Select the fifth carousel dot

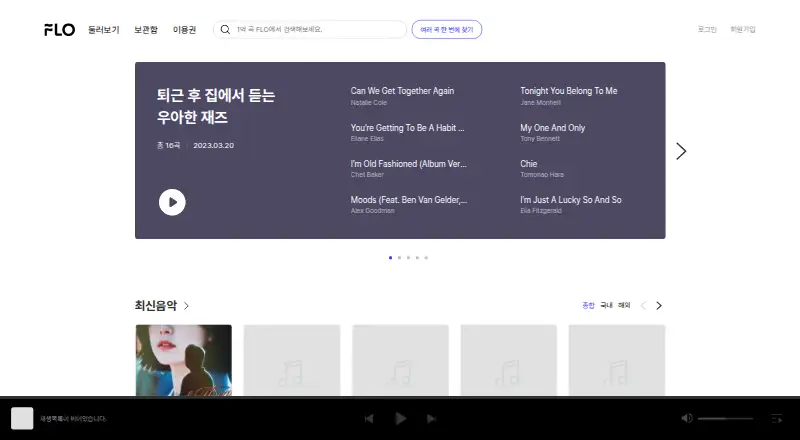coord(426,258)
